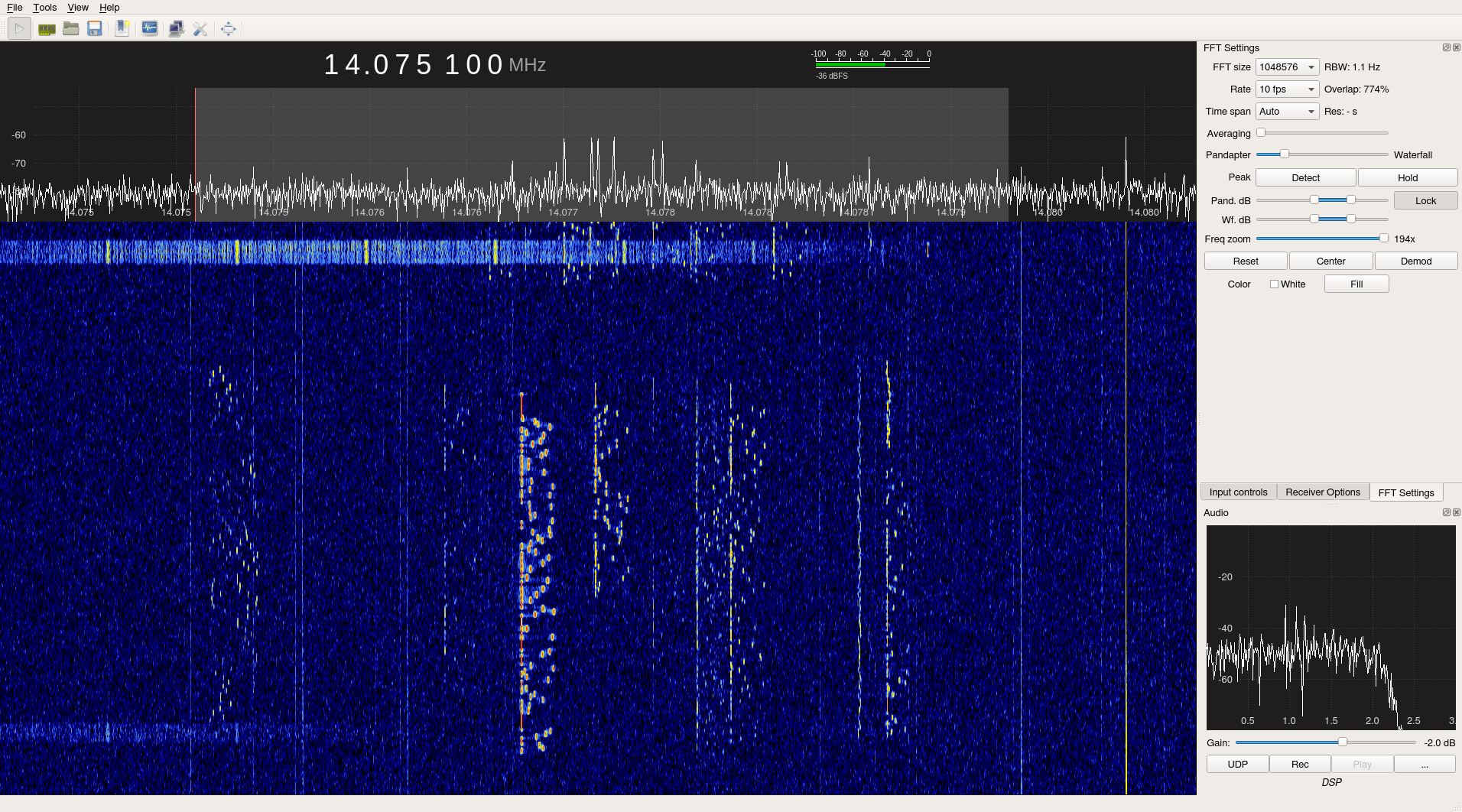Click the signal strength meter bar
The width and height of the screenshot is (1462, 812).
tap(872, 65)
